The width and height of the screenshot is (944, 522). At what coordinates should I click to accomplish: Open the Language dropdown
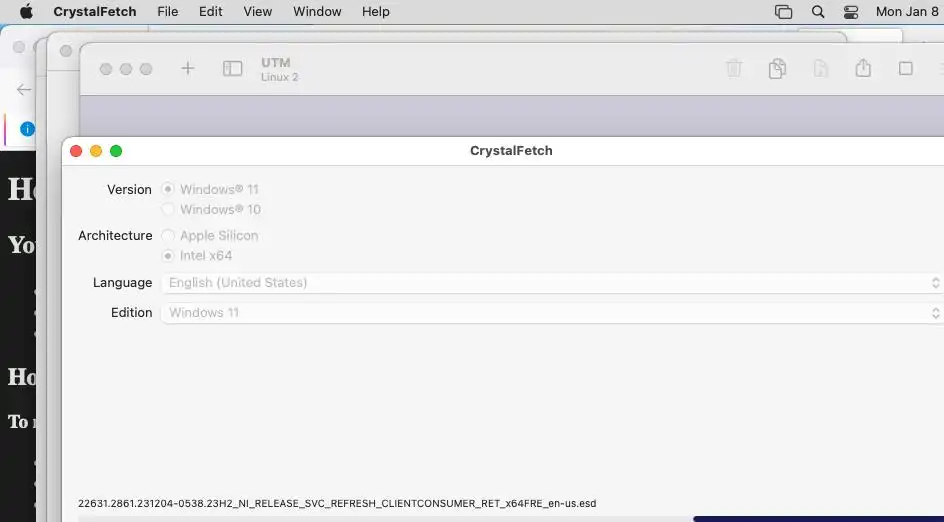[552, 283]
